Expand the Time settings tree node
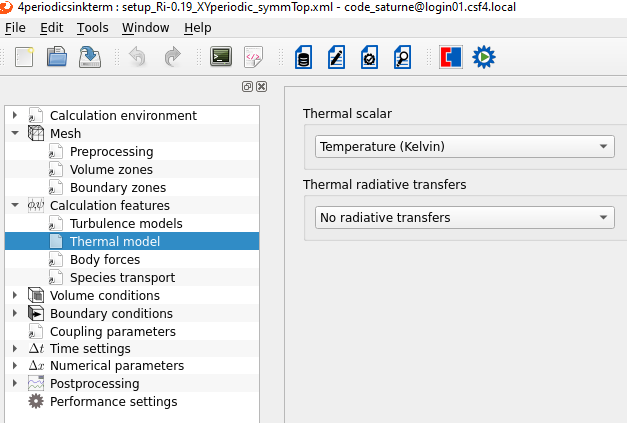The width and height of the screenshot is (627, 423). pyautogui.click(x=15, y=349)
